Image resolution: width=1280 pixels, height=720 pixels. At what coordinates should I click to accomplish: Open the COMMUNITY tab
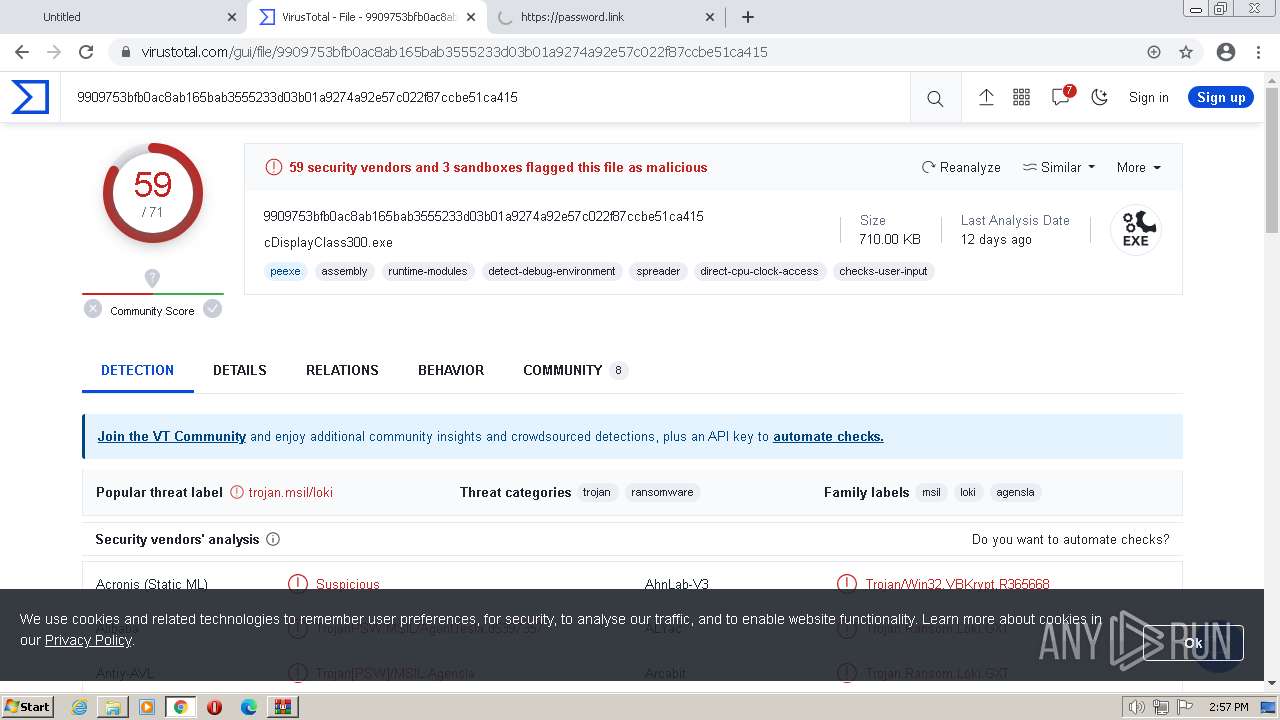(575, 370)
